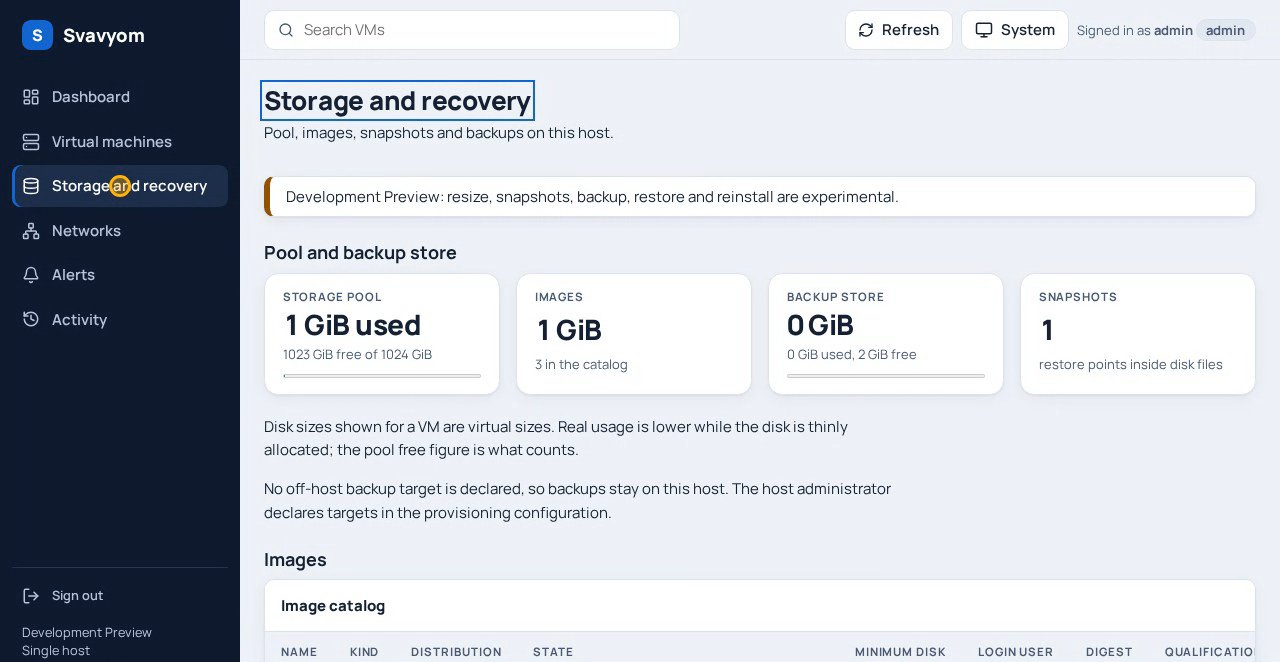1280x662 pixels.
Task: Click the backup store usage bar
Action: pos(886,376)
